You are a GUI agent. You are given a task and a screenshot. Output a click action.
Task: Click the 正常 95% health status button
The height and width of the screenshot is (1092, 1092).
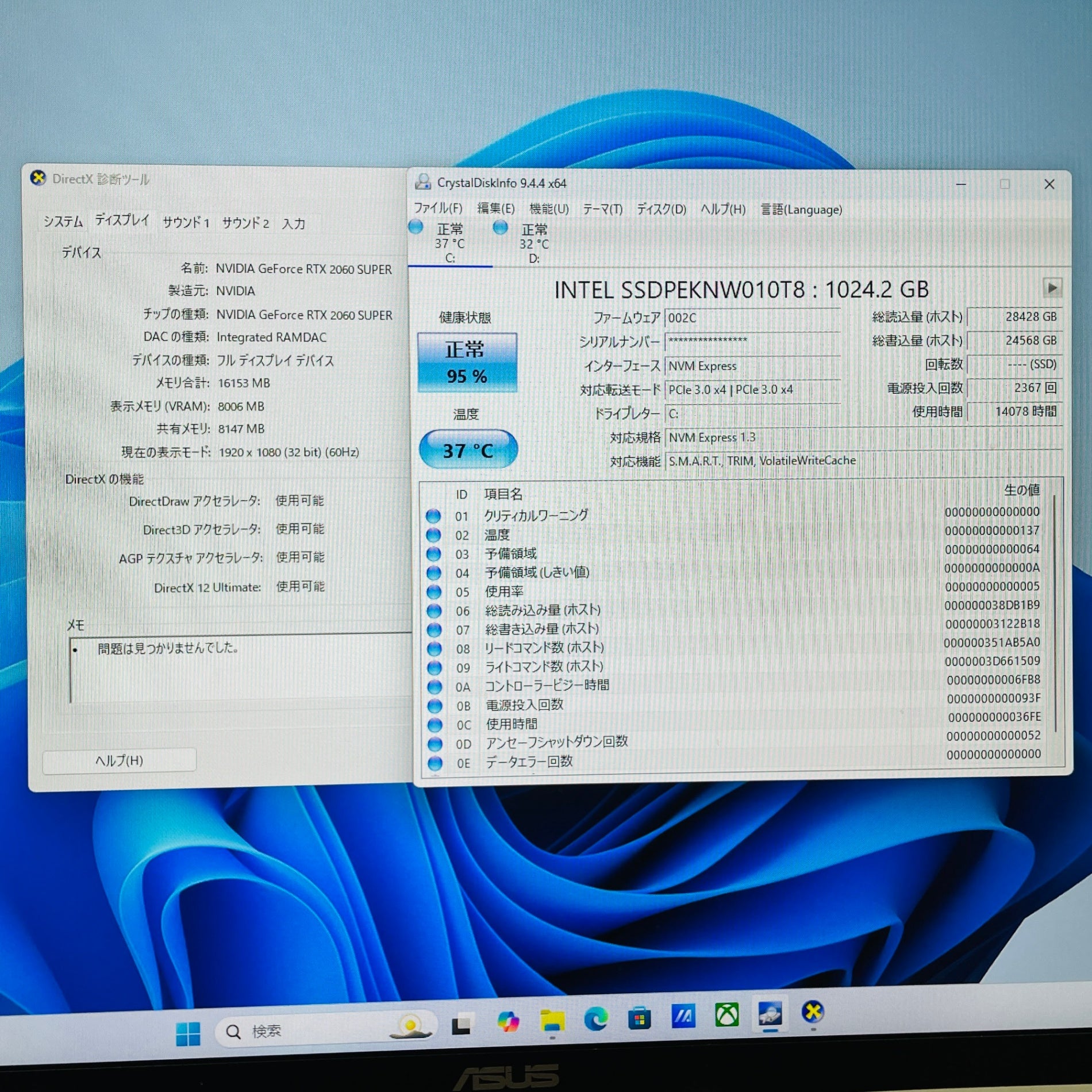tap(467, 363)
